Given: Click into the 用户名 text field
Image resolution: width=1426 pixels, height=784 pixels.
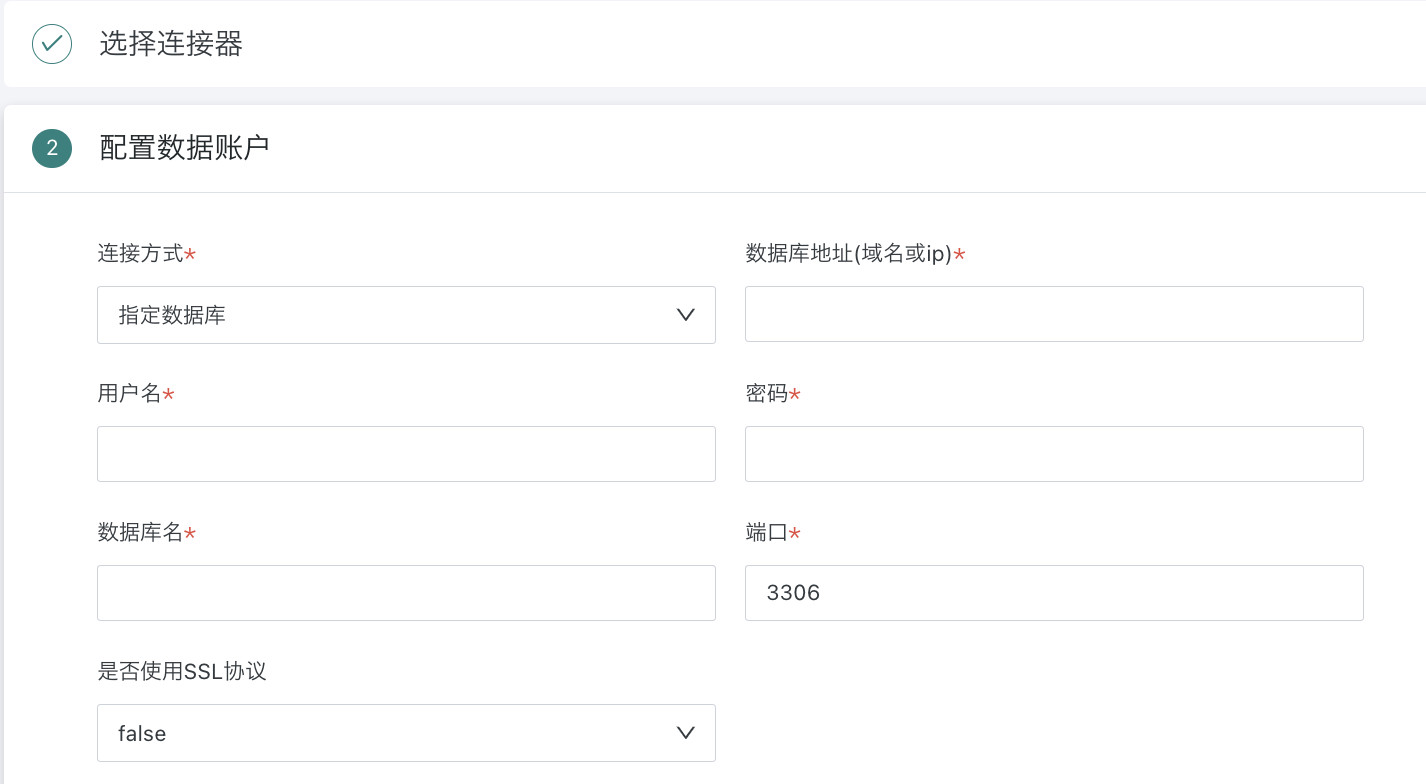Looking at the screenshot, I should [406, 454].
